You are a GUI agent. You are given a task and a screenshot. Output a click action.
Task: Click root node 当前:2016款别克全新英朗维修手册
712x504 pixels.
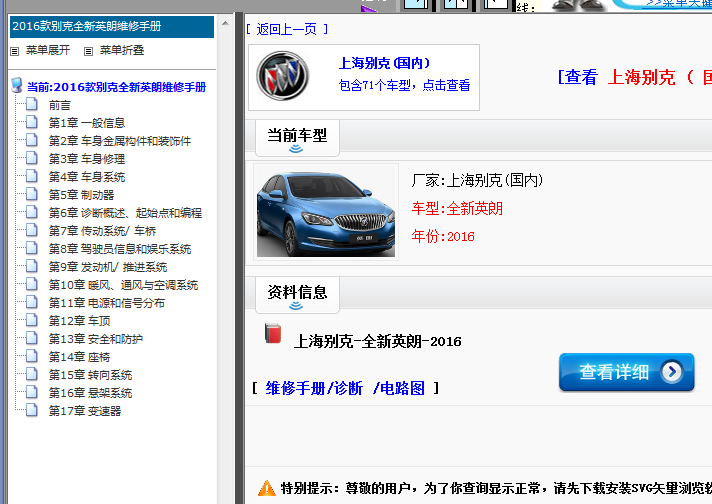click(116, 87)
